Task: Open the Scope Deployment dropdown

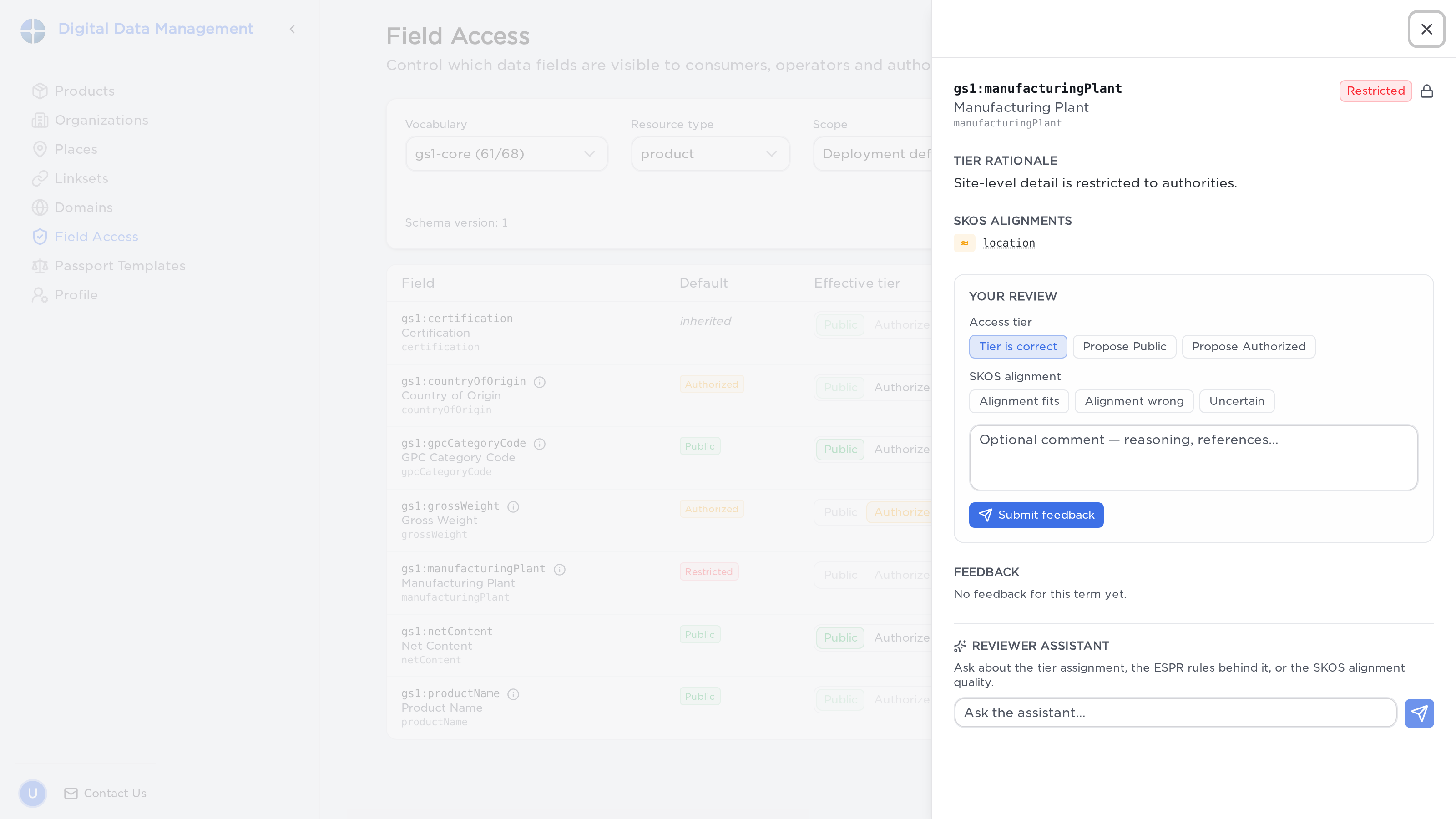Action: tap(873, 154)
